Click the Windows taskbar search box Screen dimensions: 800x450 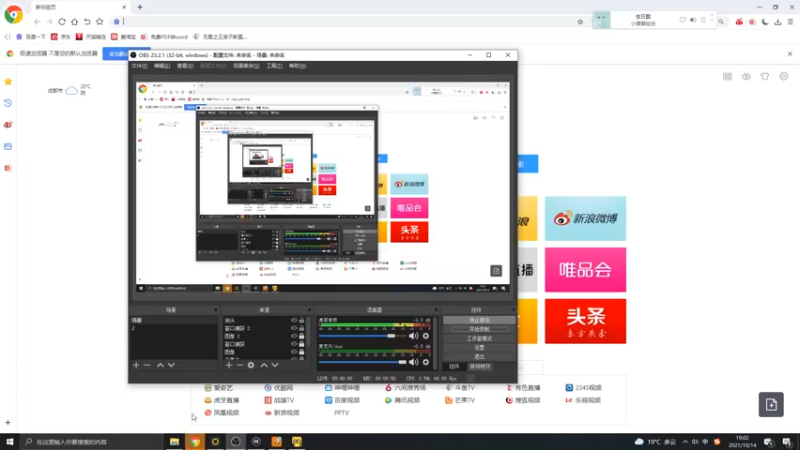click(92, 441)
